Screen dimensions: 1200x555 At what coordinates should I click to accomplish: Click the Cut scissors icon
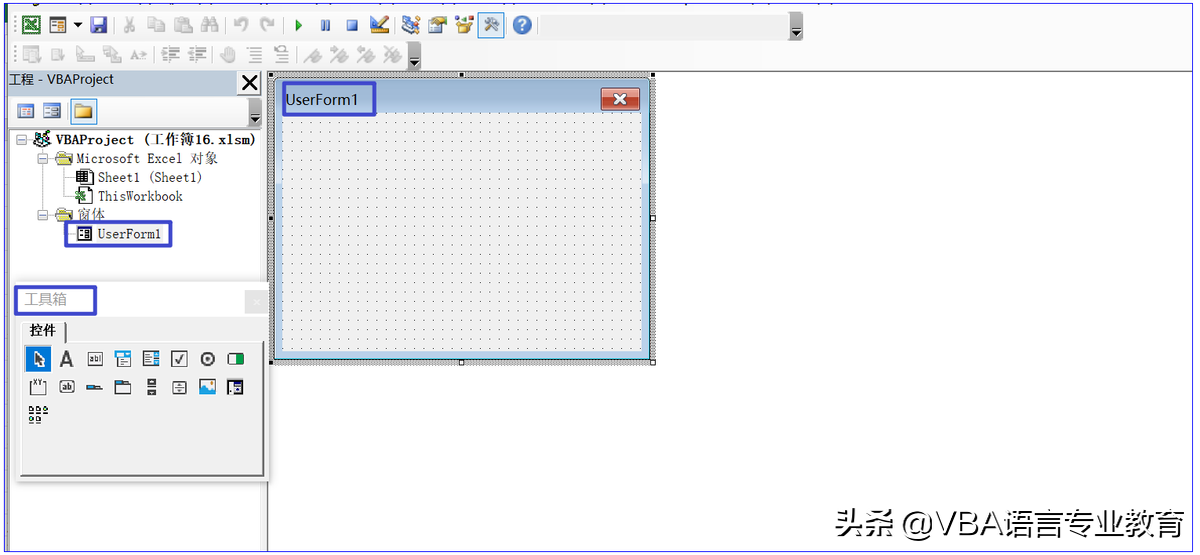(130, 25)
